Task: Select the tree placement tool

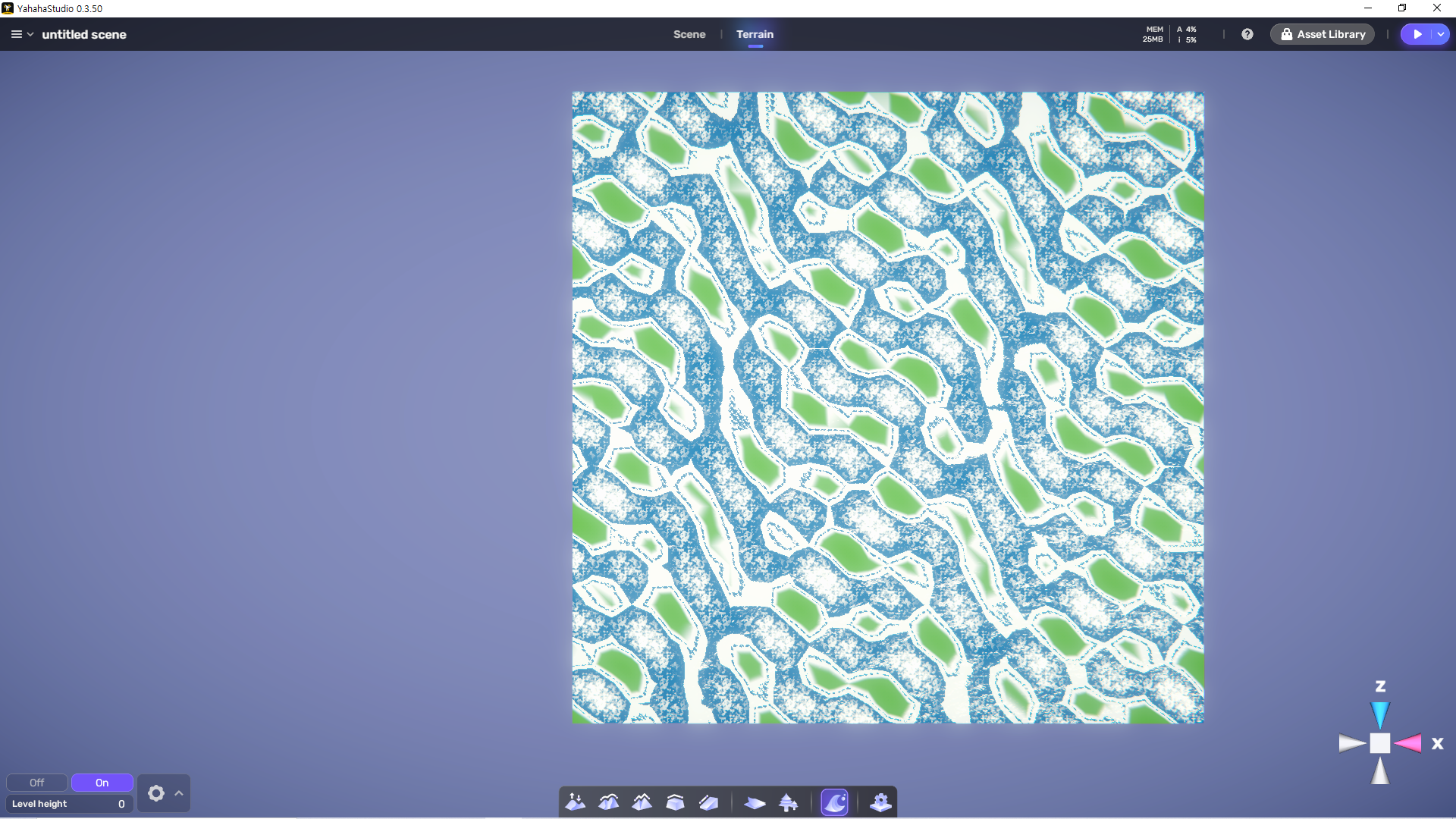Action: [788, 802]
